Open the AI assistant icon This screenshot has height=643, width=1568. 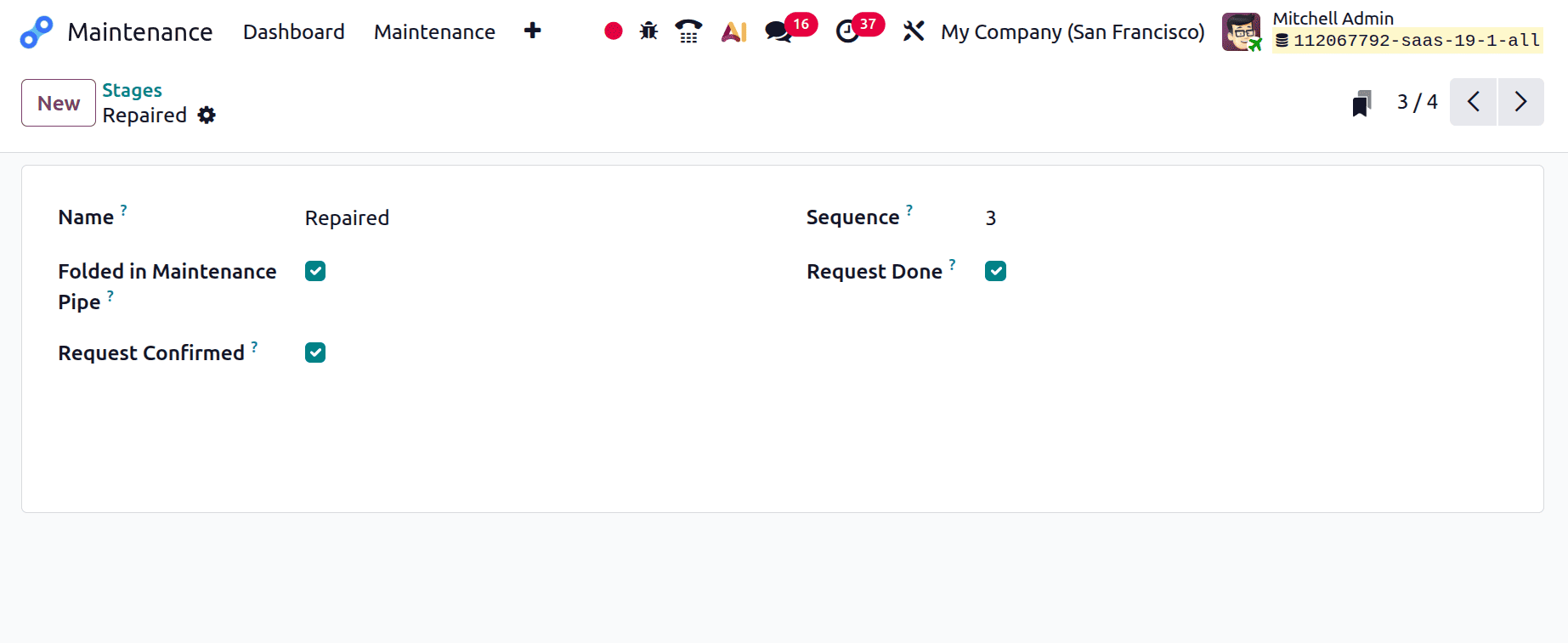733,31
